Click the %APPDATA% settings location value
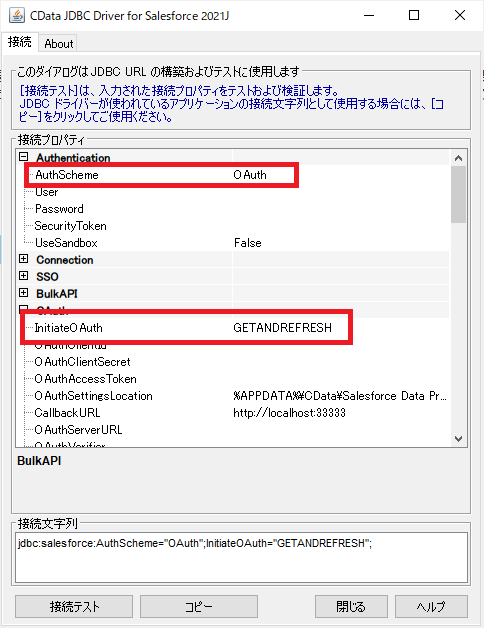The width and height of the screenshot is (484, 628). click(340, 396)
